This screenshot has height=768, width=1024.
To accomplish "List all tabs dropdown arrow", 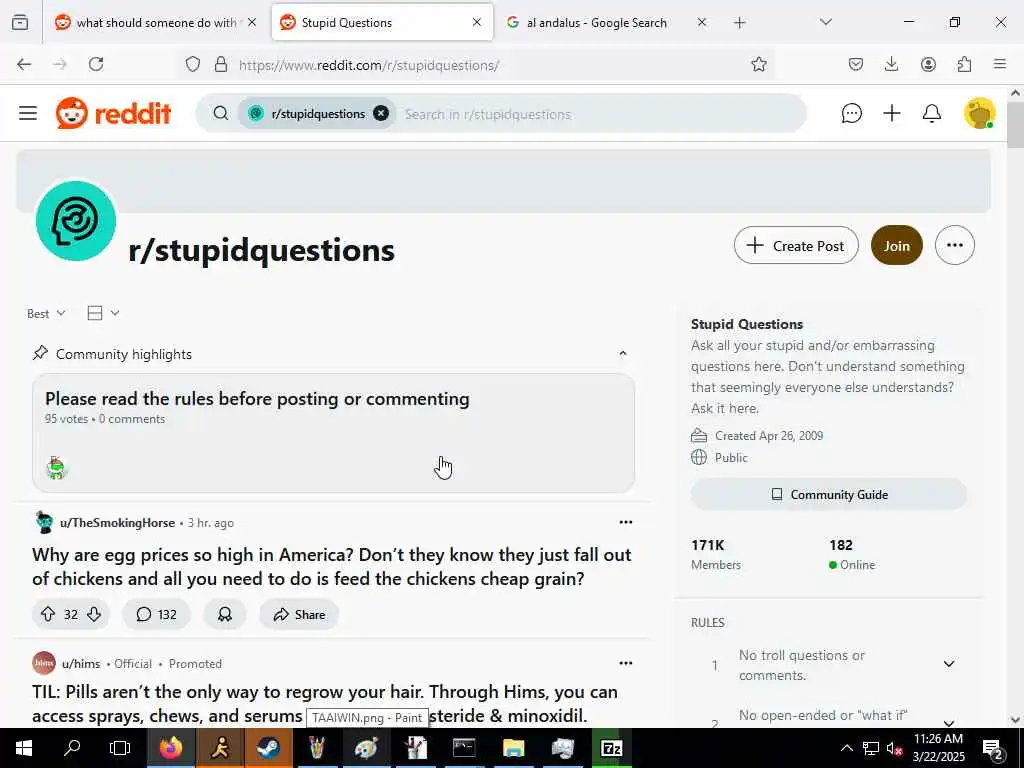I will pyautogui.click(x=826, y=22).
